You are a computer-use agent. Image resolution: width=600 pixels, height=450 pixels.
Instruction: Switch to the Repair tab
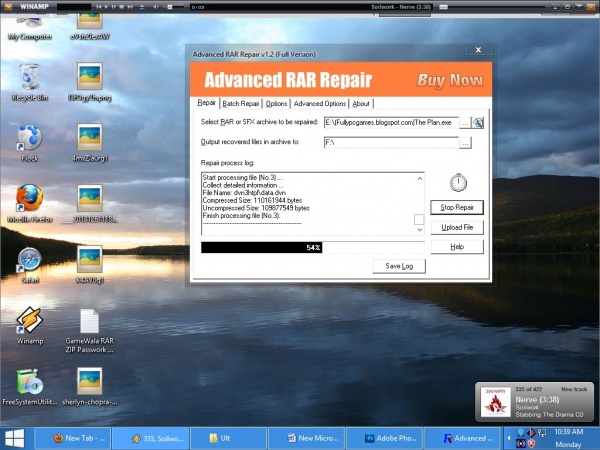tap(207, 103)
